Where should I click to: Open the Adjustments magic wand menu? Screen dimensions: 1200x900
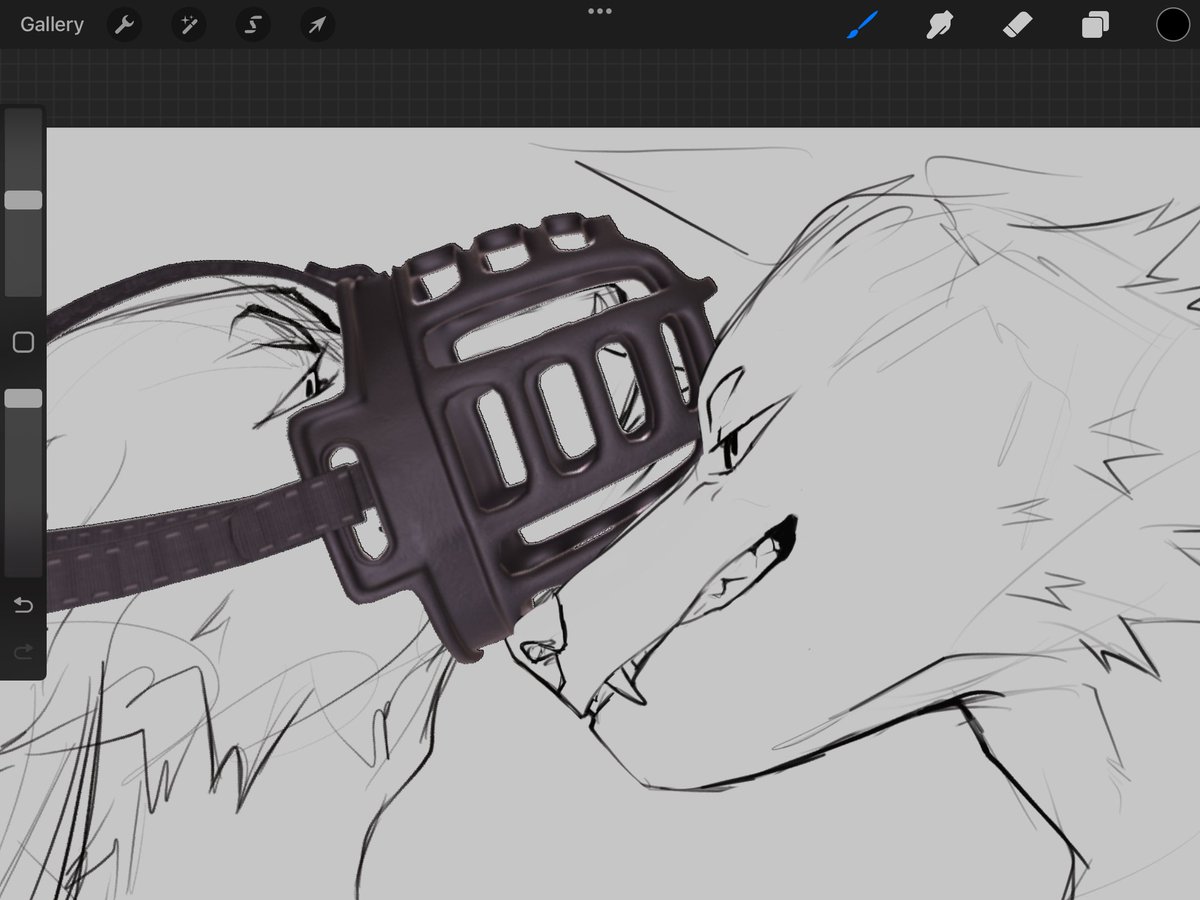[188, 25]
